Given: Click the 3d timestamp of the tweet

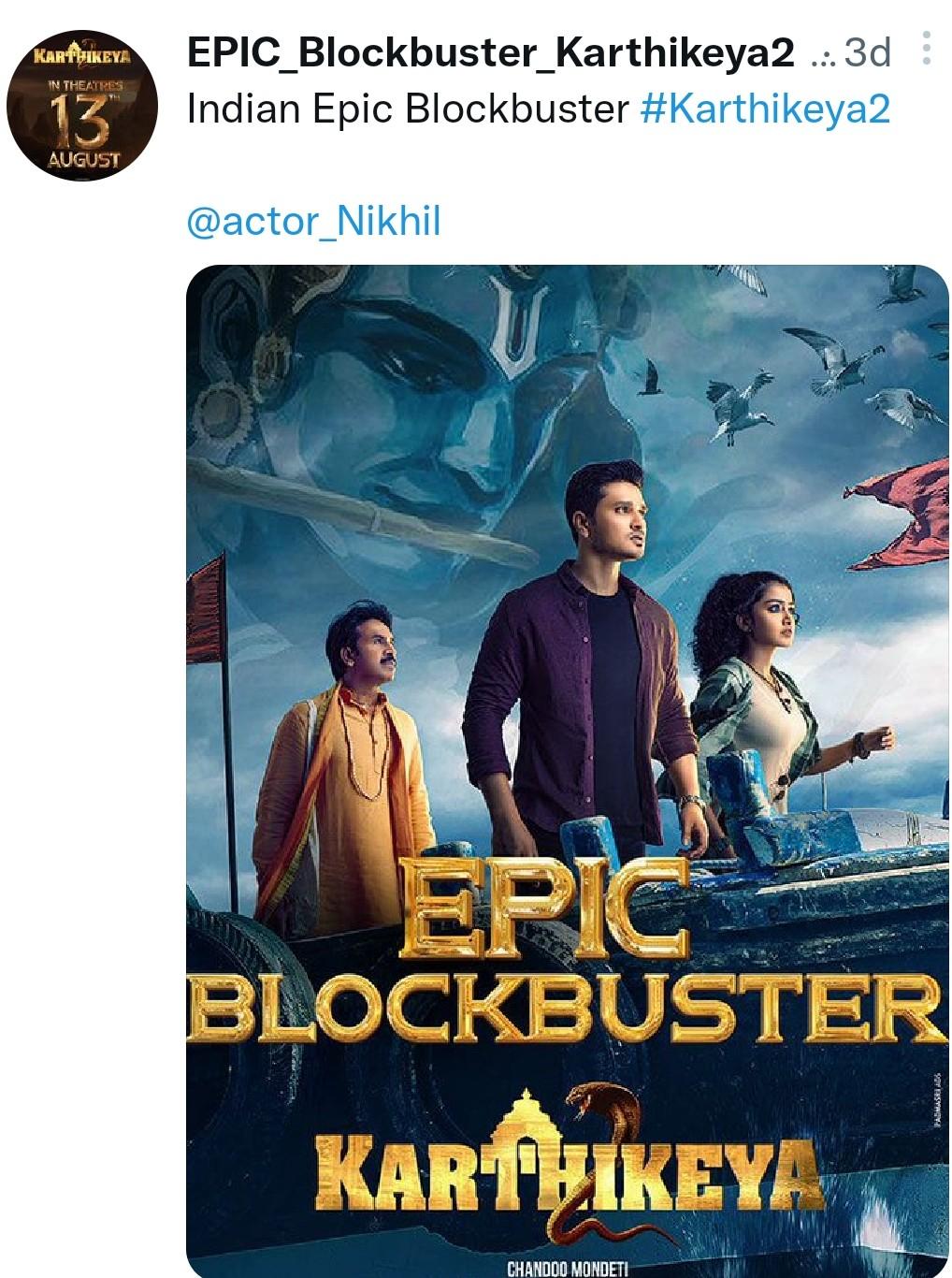Looking at the screenshot, I should [867, 54].
